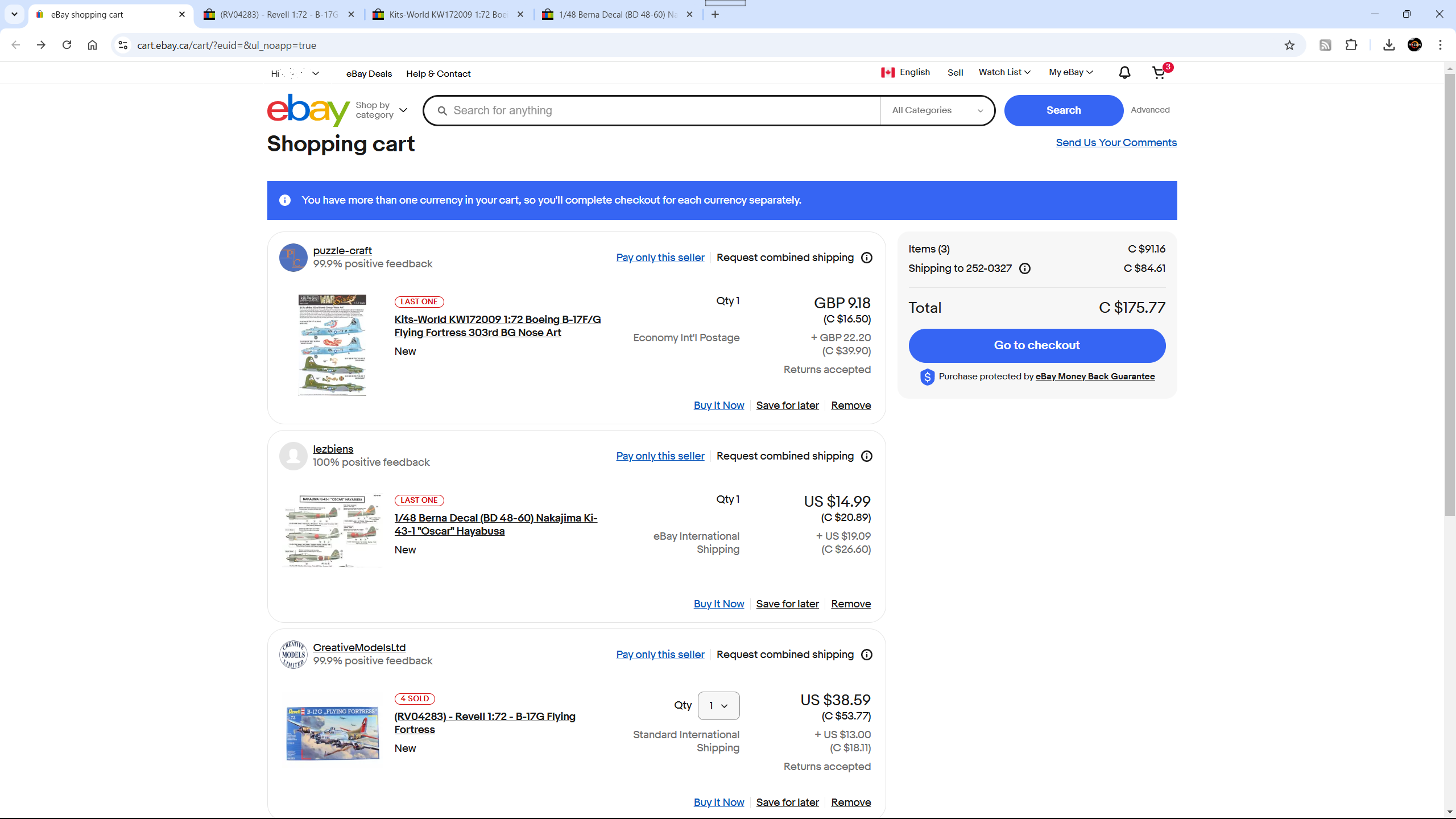View site information icon in address bar
This screenshot has height=819, width=1456.
coord(123,45)
